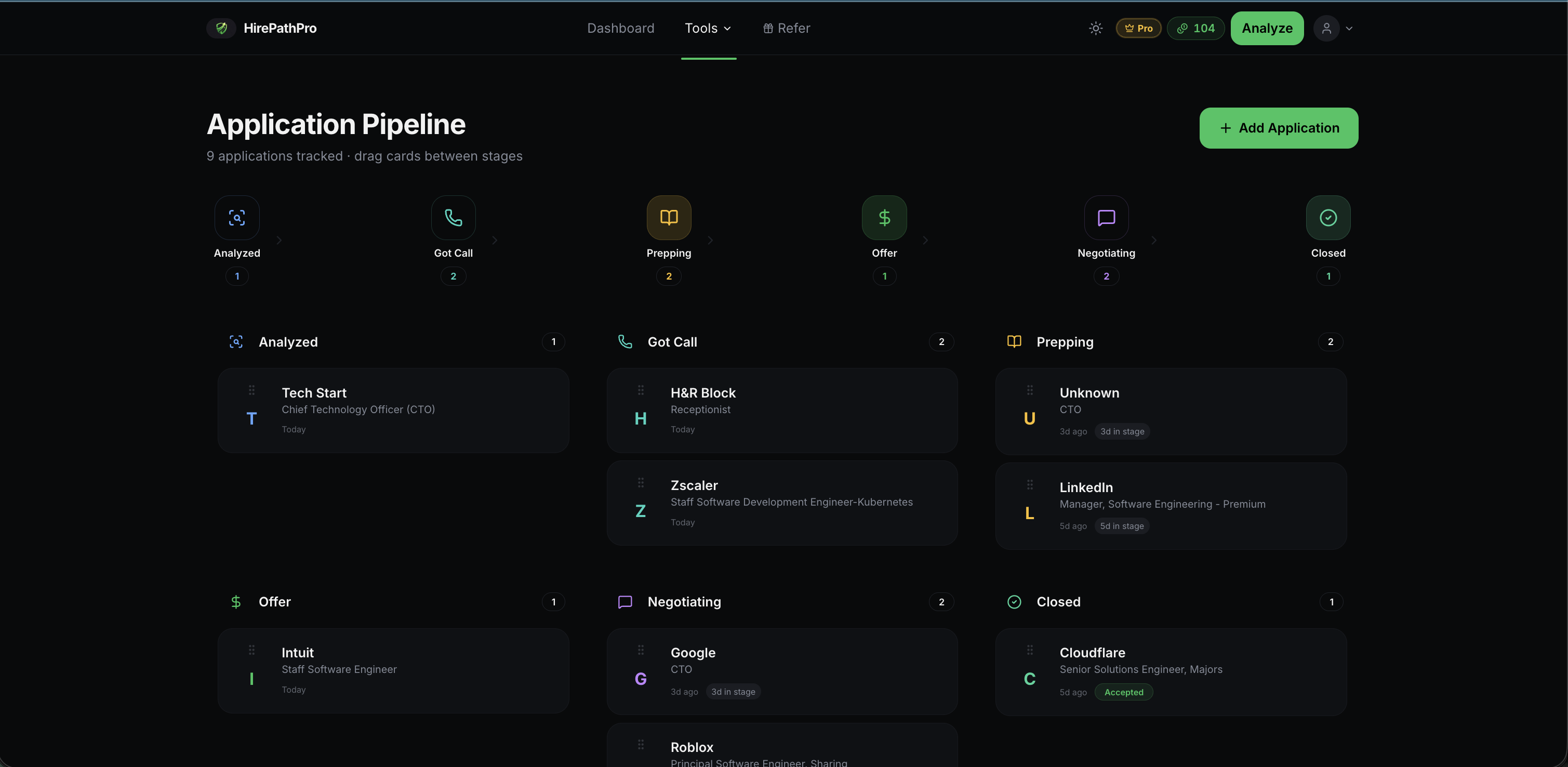The image size is (1568, 767).
Task: Click the Accepted badge on the Cloudflare card
Action: coord(1124,692)
